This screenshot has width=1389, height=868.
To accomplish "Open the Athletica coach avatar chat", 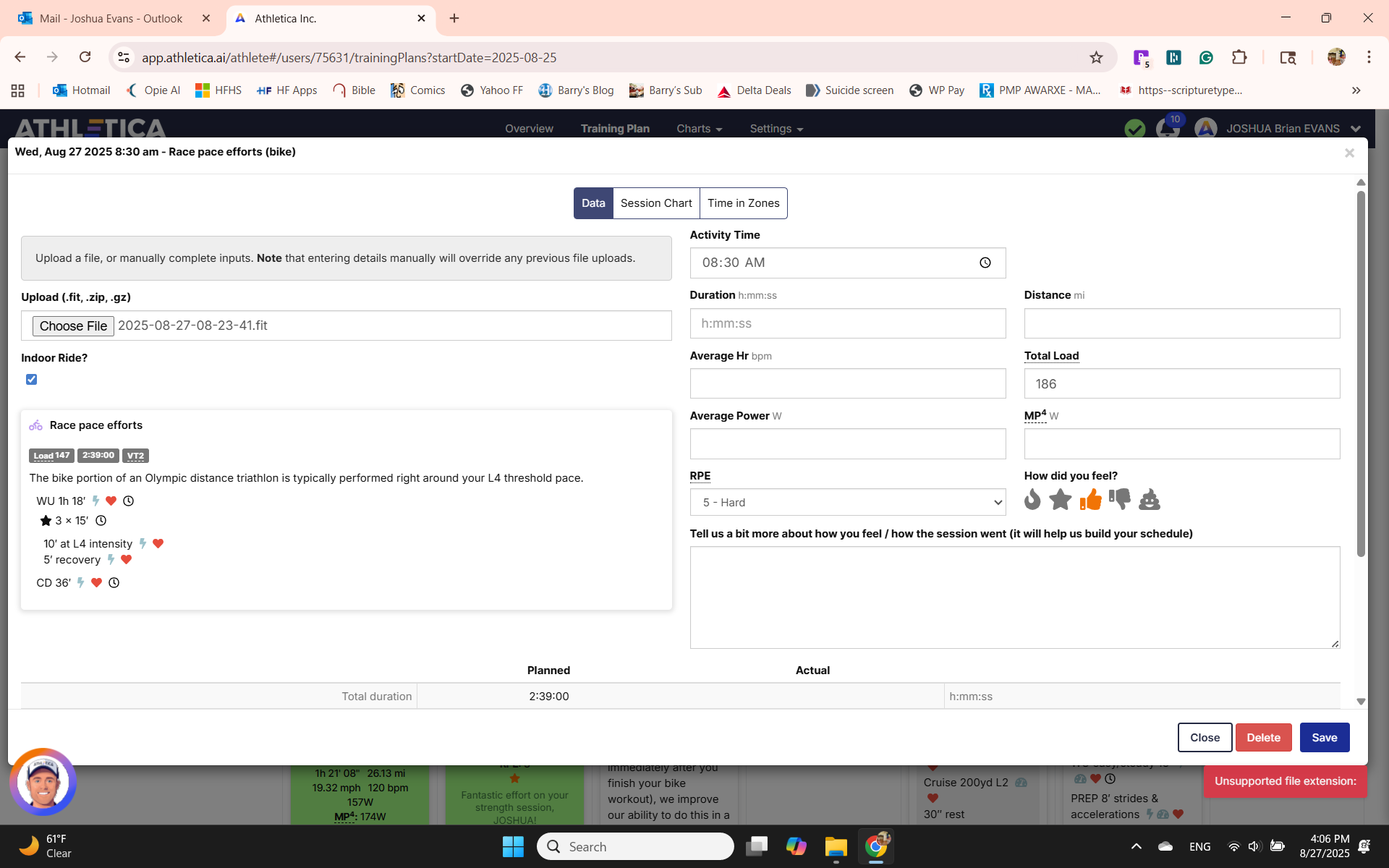I will tap(43, 782).
